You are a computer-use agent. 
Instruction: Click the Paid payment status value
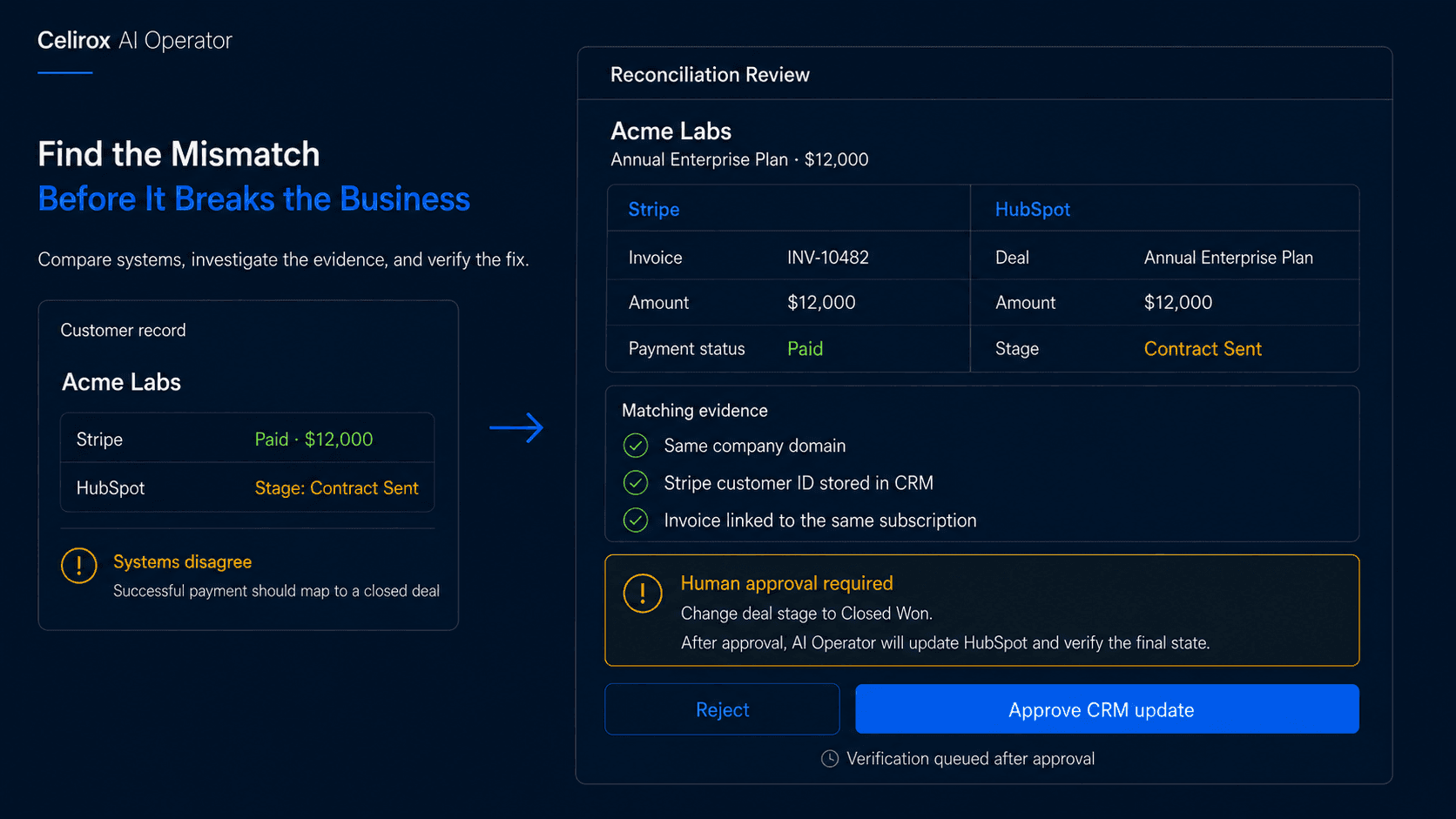pos(805,348)
